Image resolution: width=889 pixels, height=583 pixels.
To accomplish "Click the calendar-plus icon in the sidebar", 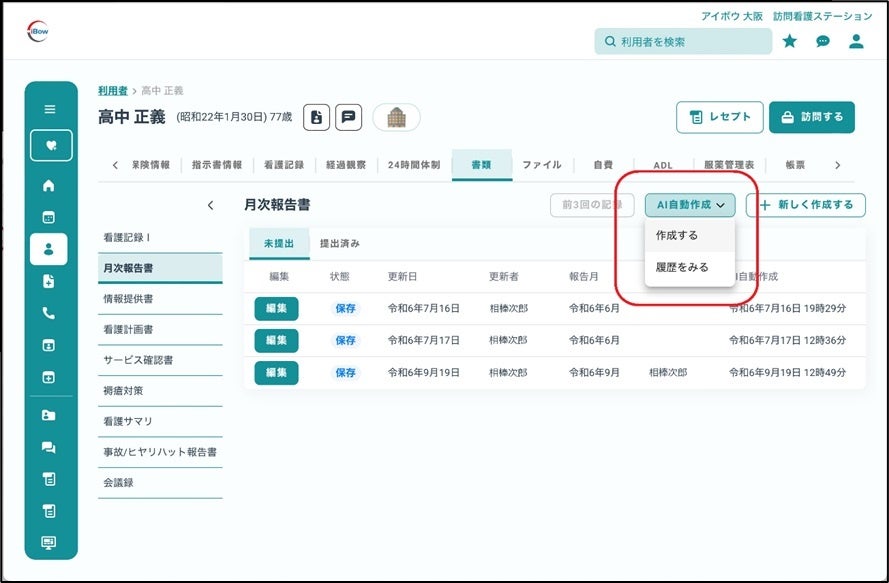I will click(49, 377).
